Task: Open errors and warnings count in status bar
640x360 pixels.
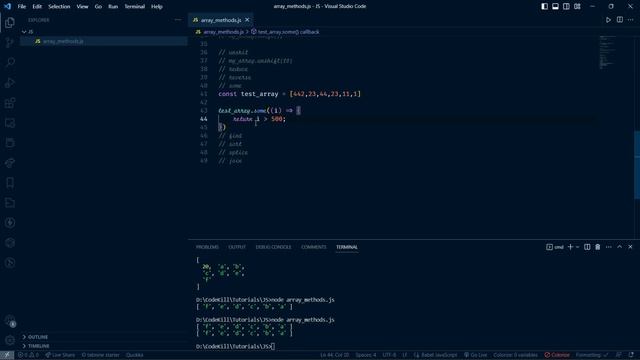Action: (x=28, y=355)
